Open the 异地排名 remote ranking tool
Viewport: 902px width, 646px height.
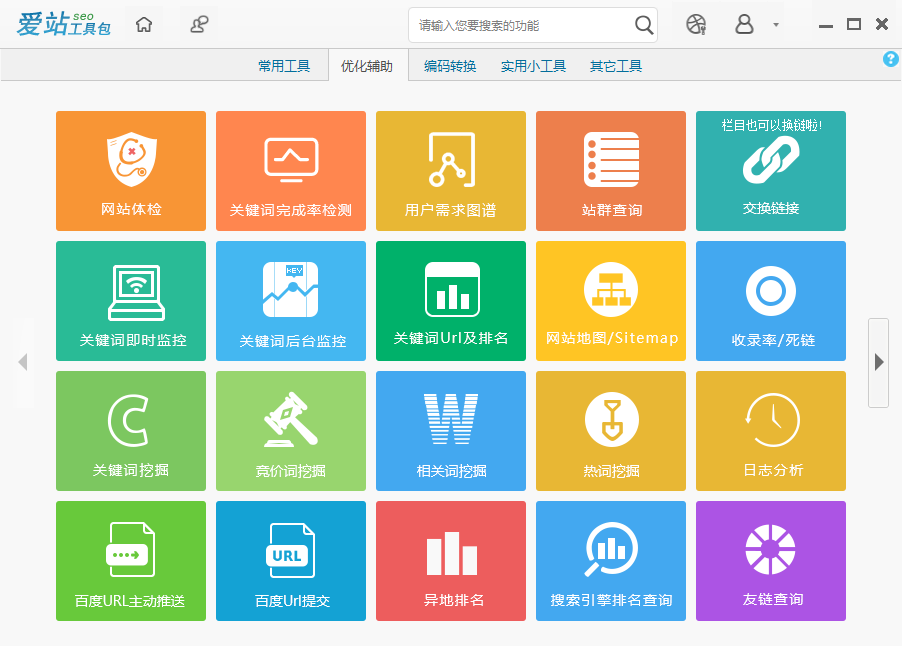(x=450, y=560)
